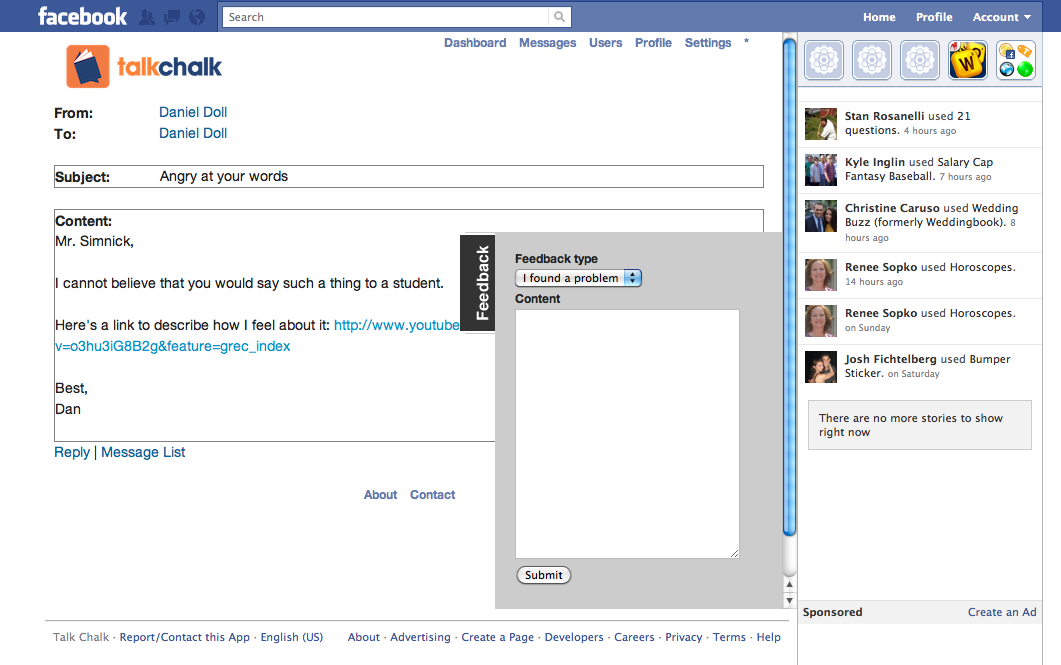Open Josh Fichtelberg's name link
Viewport: 1061px width, 665px height.
890,359
